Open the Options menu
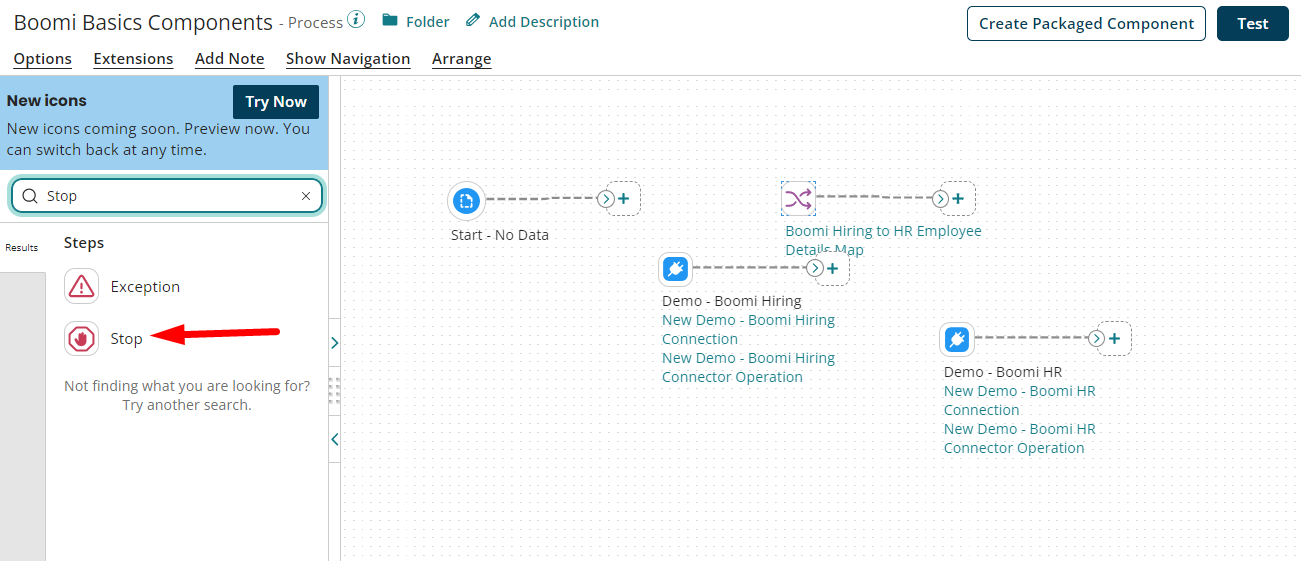Image resolution: width=1301 pixels, height=561 pixels. pyautogui.click(x=42, y=59)
